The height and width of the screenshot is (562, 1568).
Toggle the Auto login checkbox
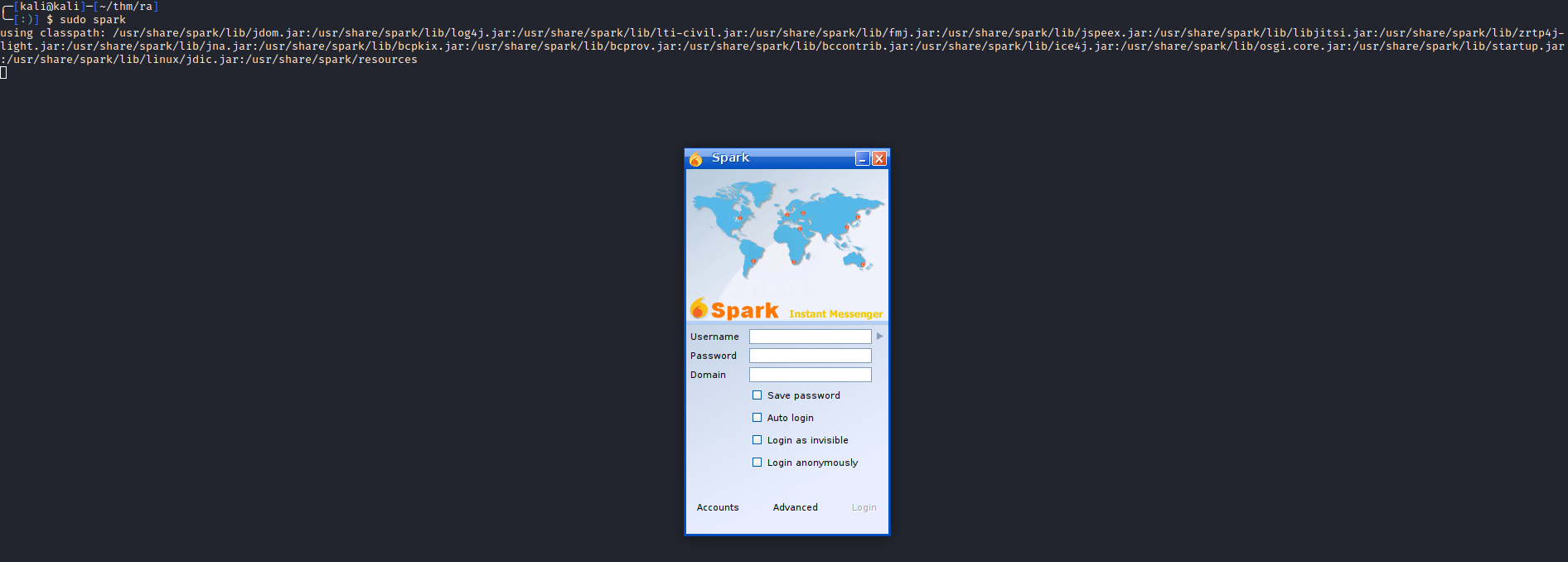757,418
